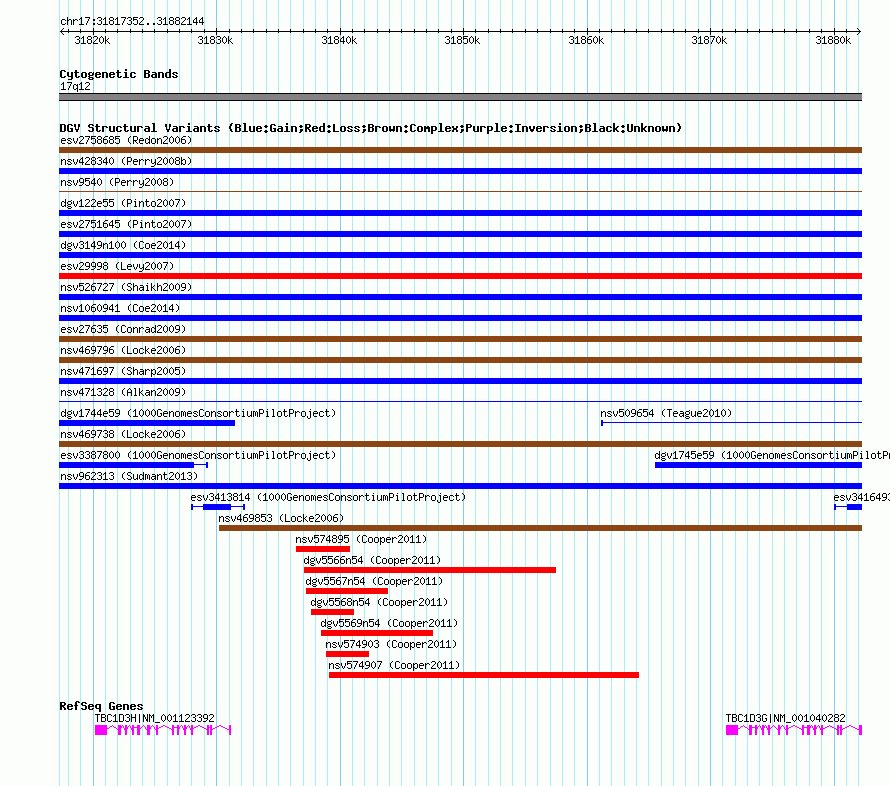Click the 31880k ruler position

click(833, 40)
